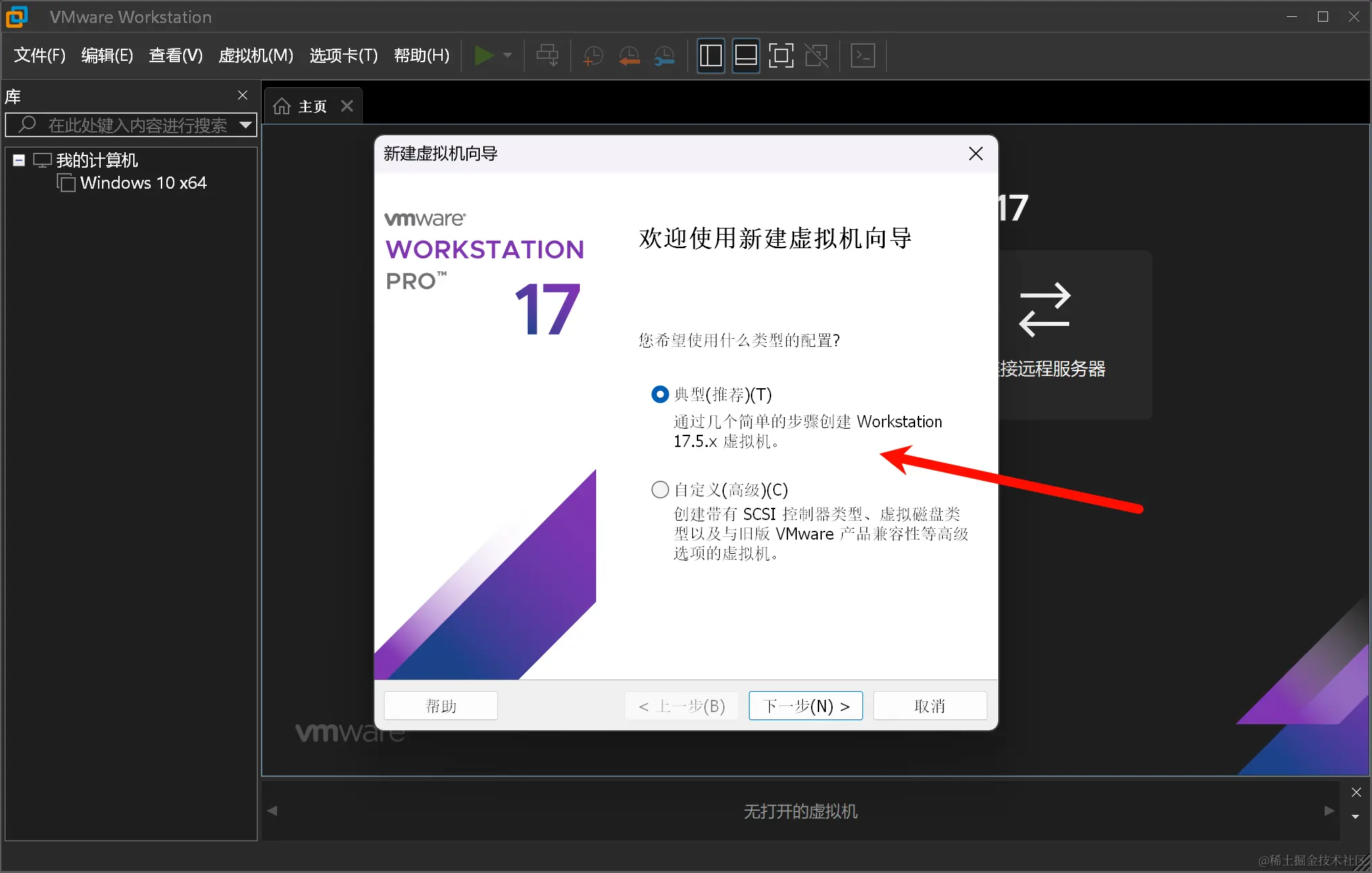The width and height of the screenshot is (1372, 873).
Task: Select the 自定义(高级) radio option
Action: [x=660, y=490]
